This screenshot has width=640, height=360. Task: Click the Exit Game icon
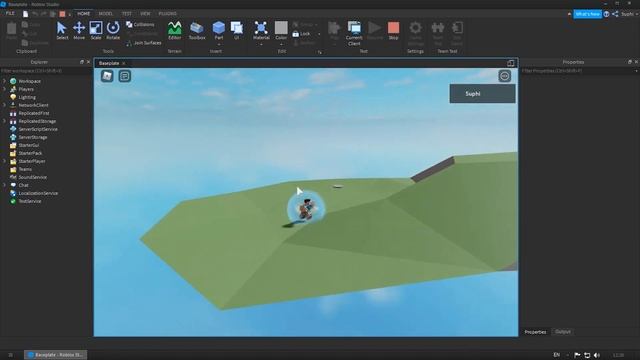[457, 28]
